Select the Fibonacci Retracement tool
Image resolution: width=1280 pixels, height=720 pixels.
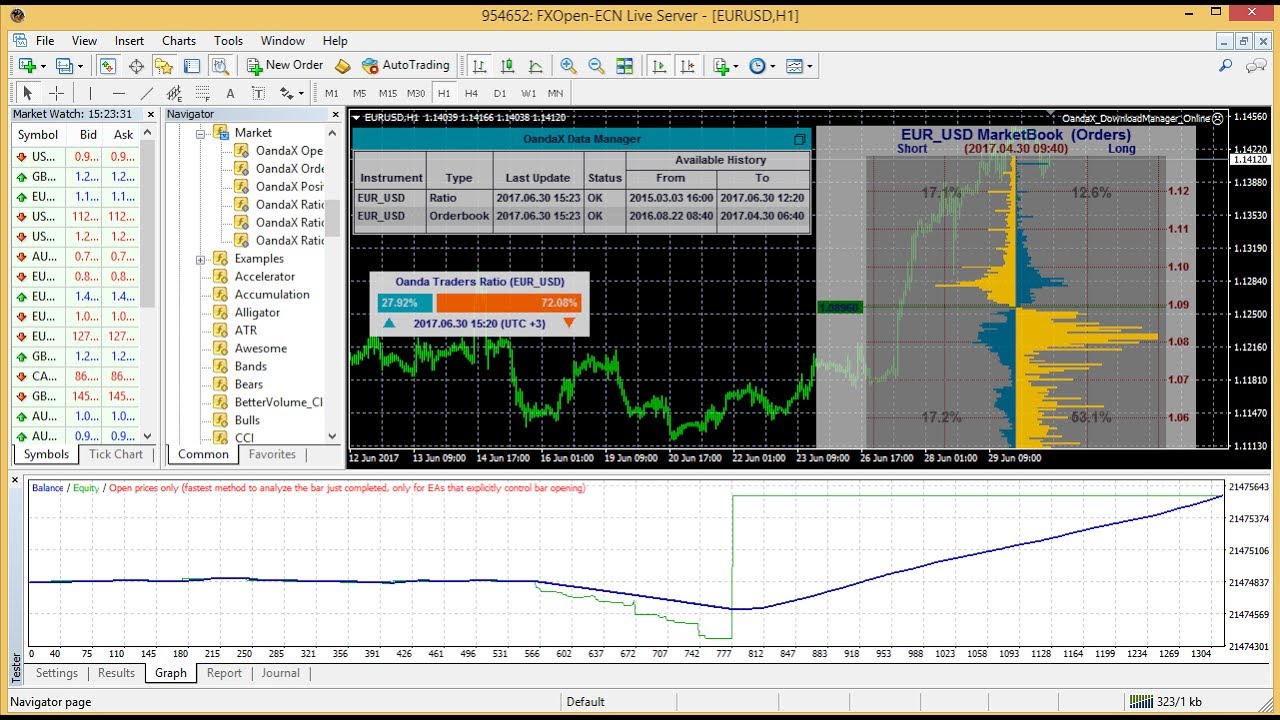(x=203, y=93)
